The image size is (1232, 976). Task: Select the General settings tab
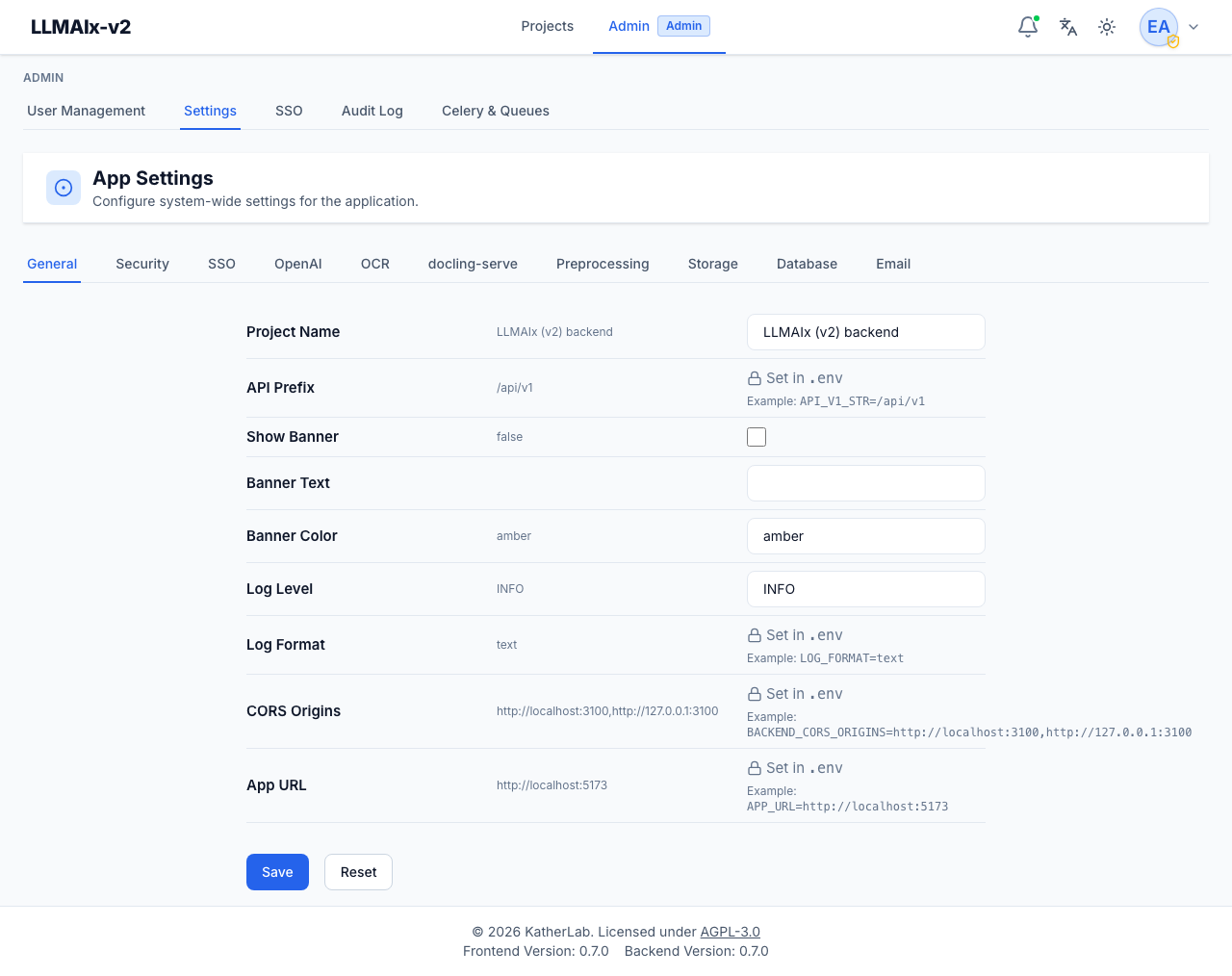point(52,264)
